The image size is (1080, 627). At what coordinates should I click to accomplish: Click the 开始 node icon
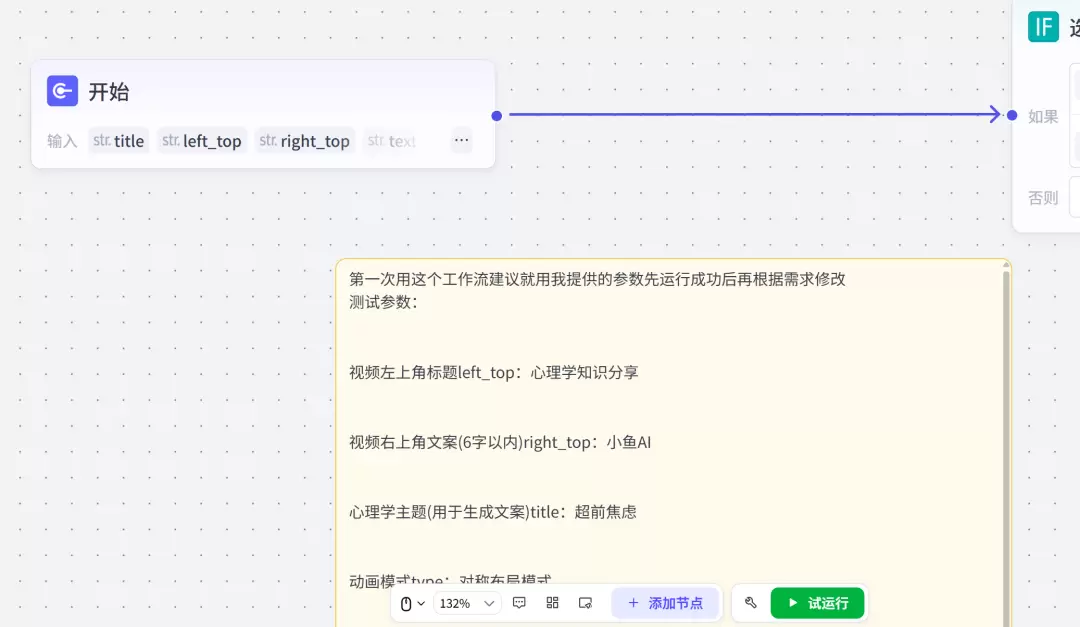(61, 90)
